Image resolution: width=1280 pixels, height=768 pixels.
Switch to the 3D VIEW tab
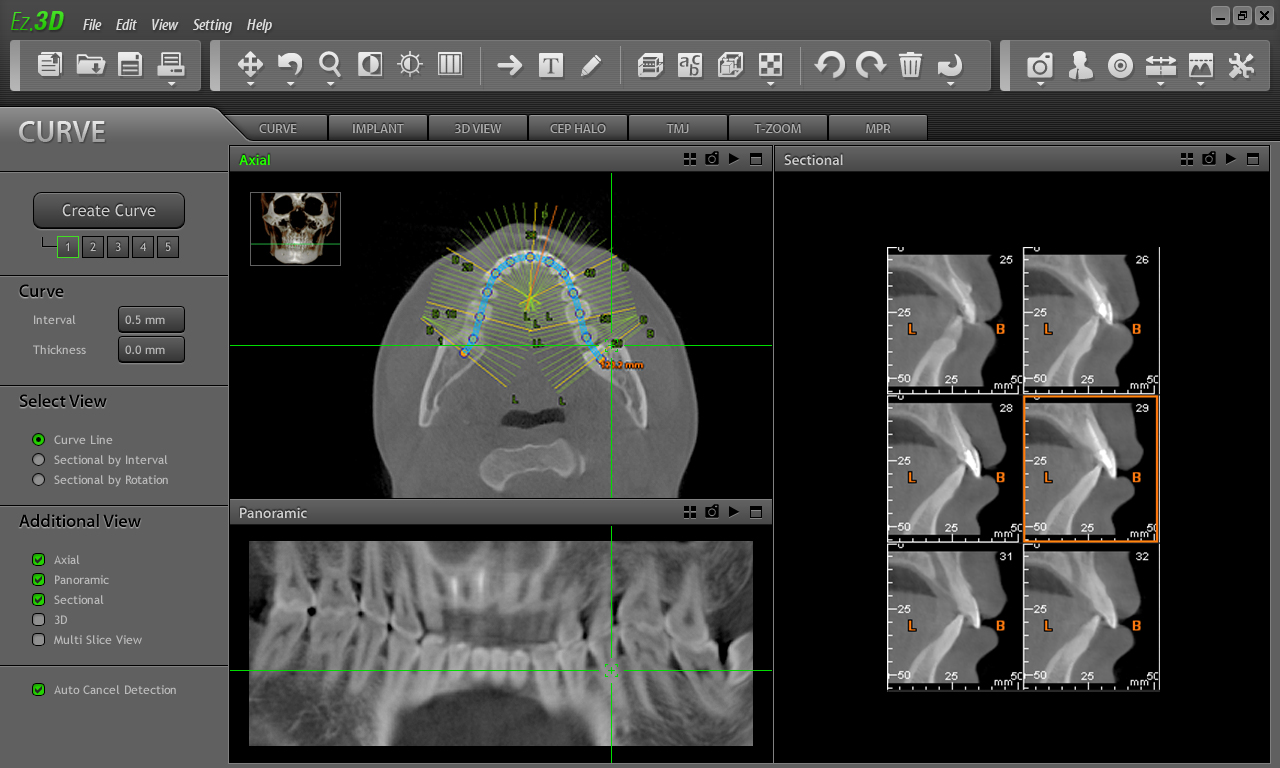(478, 128)
